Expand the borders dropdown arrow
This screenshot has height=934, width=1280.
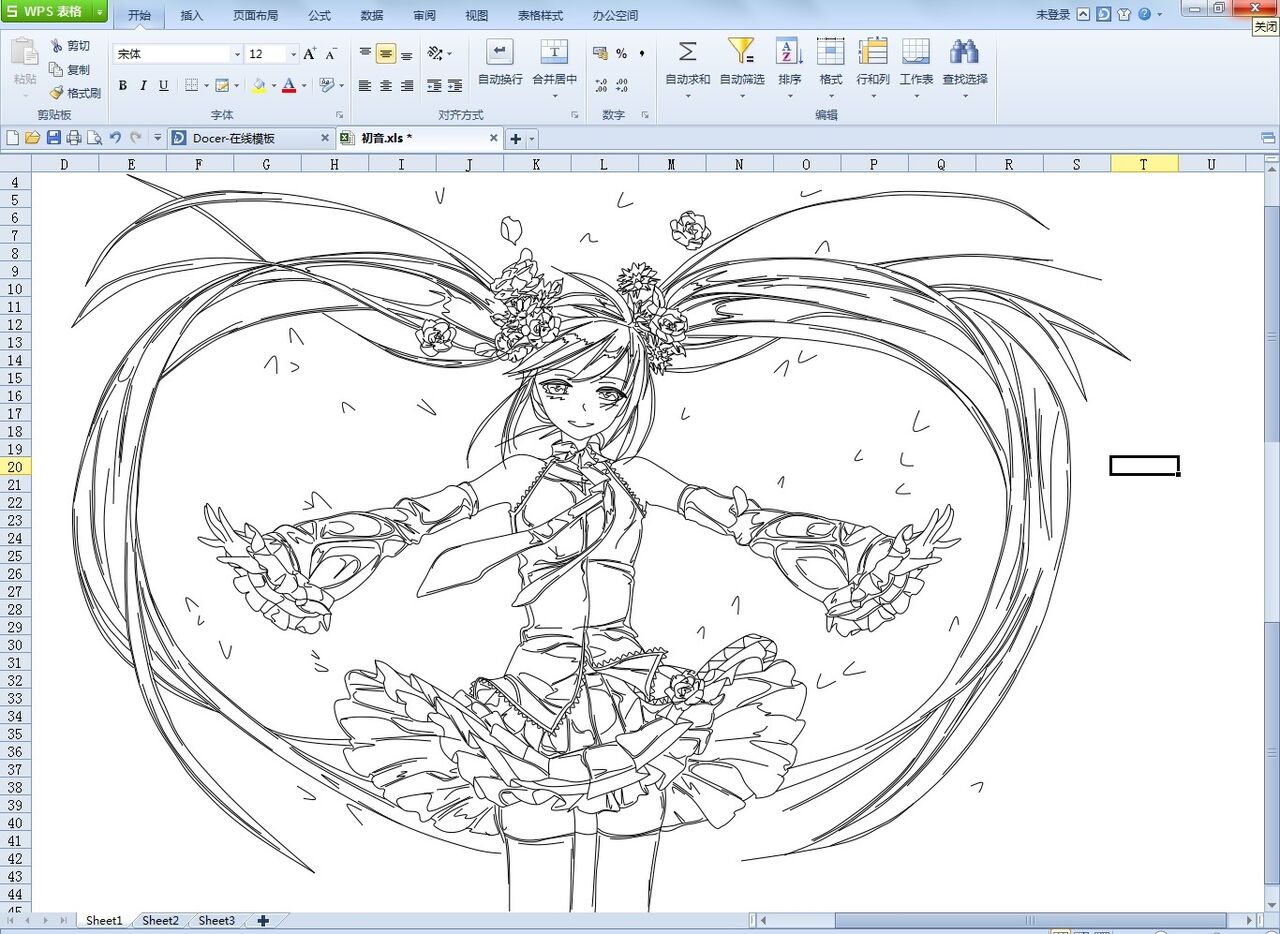[x=205, y=86]
